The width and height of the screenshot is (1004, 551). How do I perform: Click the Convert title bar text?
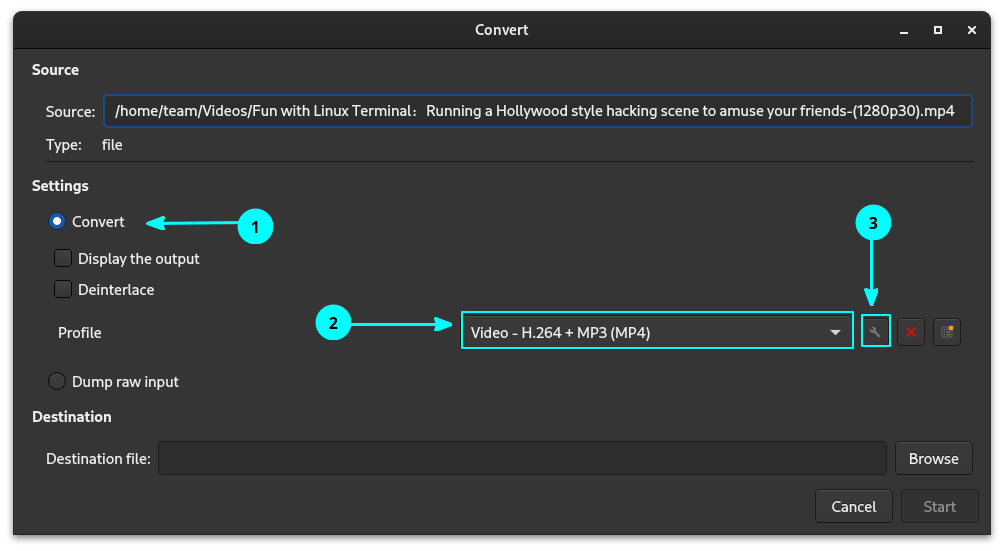[x=502, y=30]
